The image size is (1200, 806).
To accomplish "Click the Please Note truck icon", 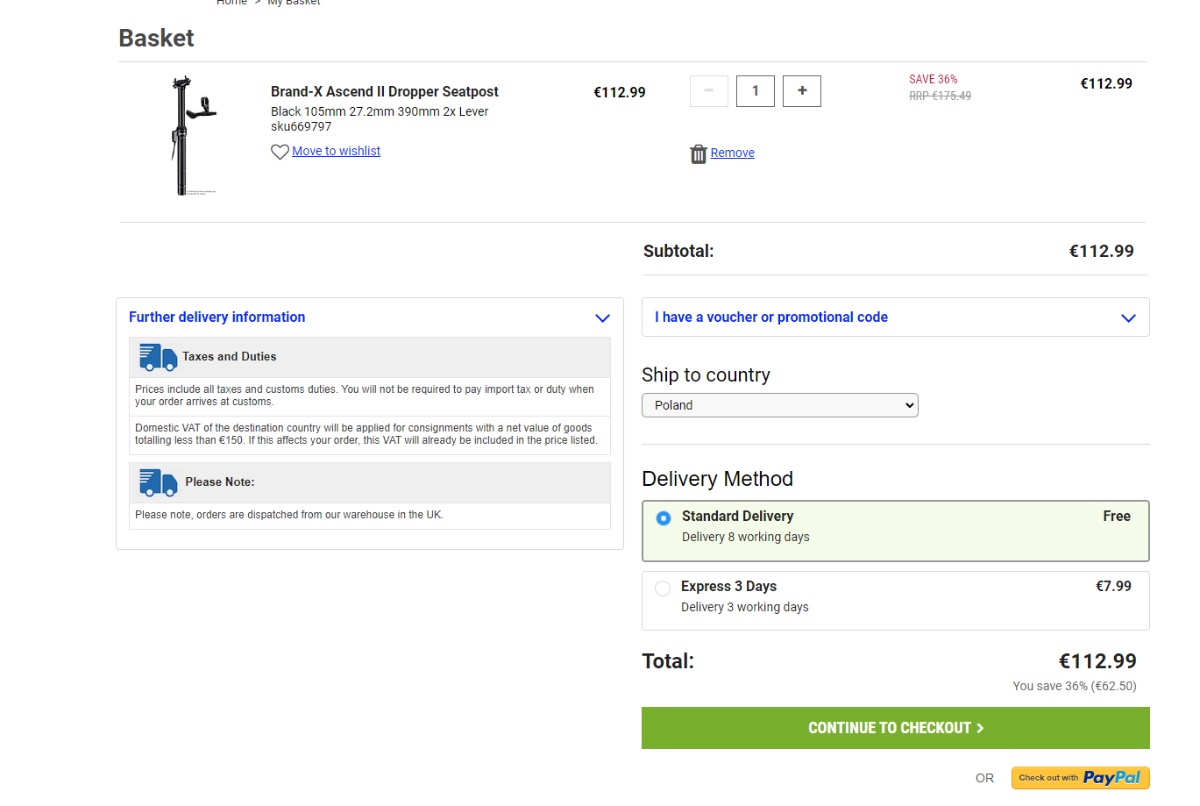I will pos(158,482).
